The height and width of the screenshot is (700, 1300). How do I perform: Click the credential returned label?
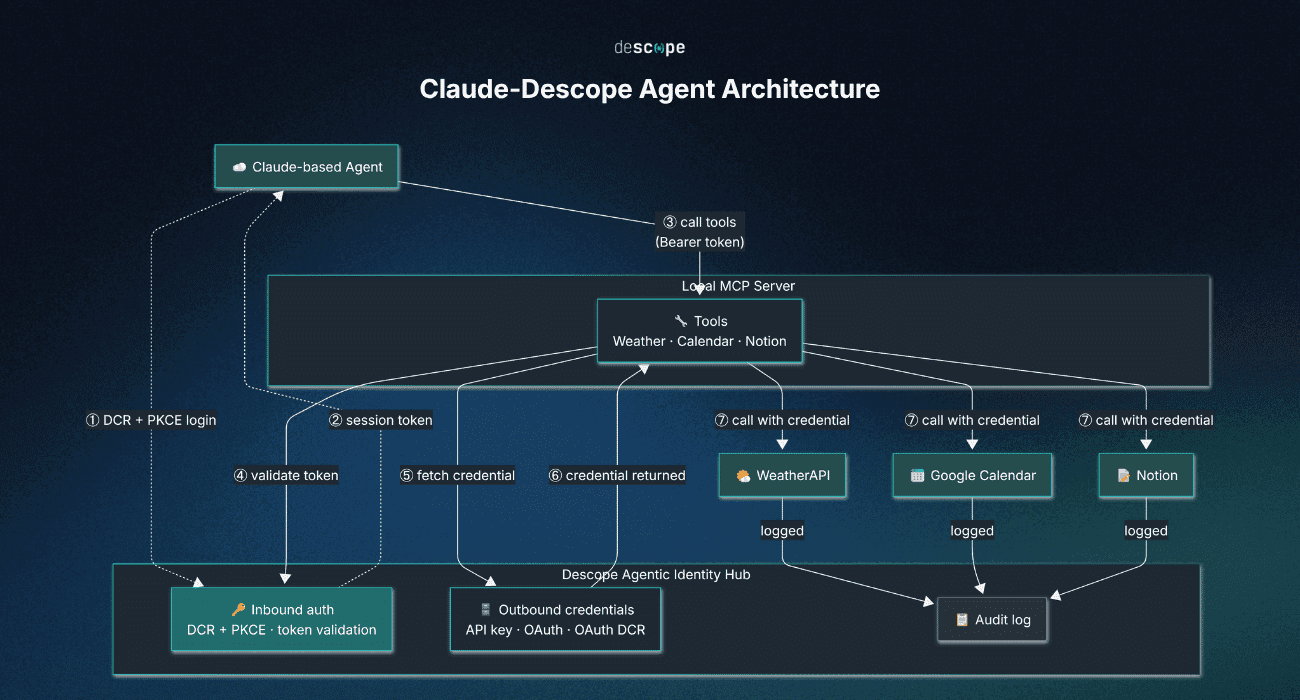[617, 476]
